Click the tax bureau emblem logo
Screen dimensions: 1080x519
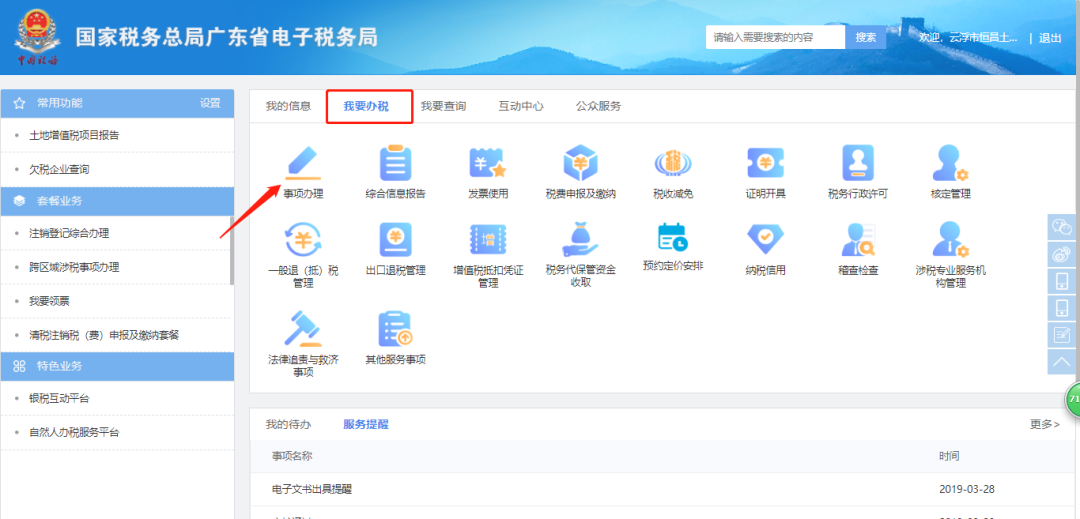pos(38,37)
